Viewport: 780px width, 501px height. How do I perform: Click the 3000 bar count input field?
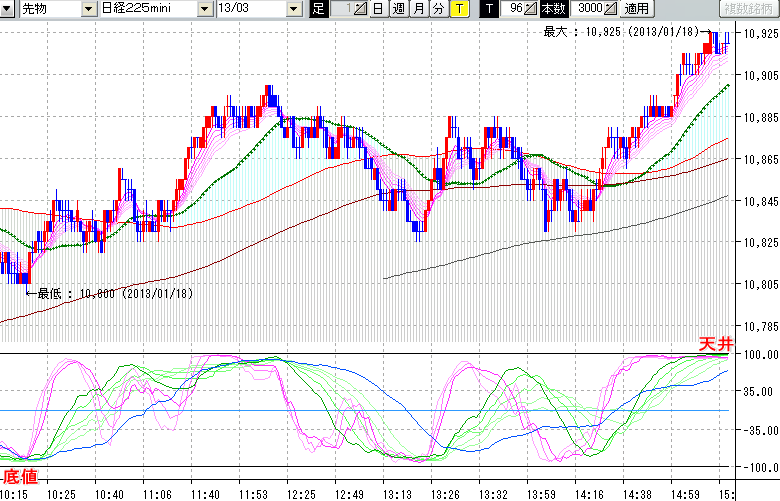tap(586, 9)
